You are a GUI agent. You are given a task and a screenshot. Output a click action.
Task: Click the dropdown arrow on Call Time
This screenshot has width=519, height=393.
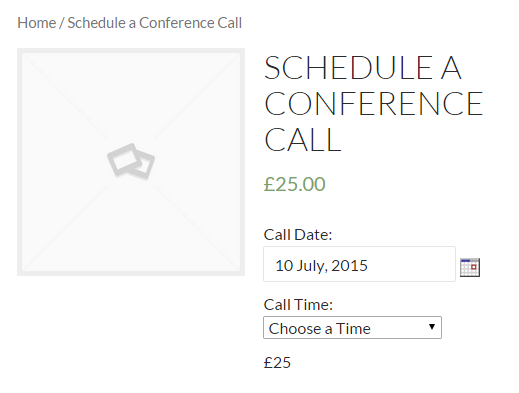coord(432,327)
